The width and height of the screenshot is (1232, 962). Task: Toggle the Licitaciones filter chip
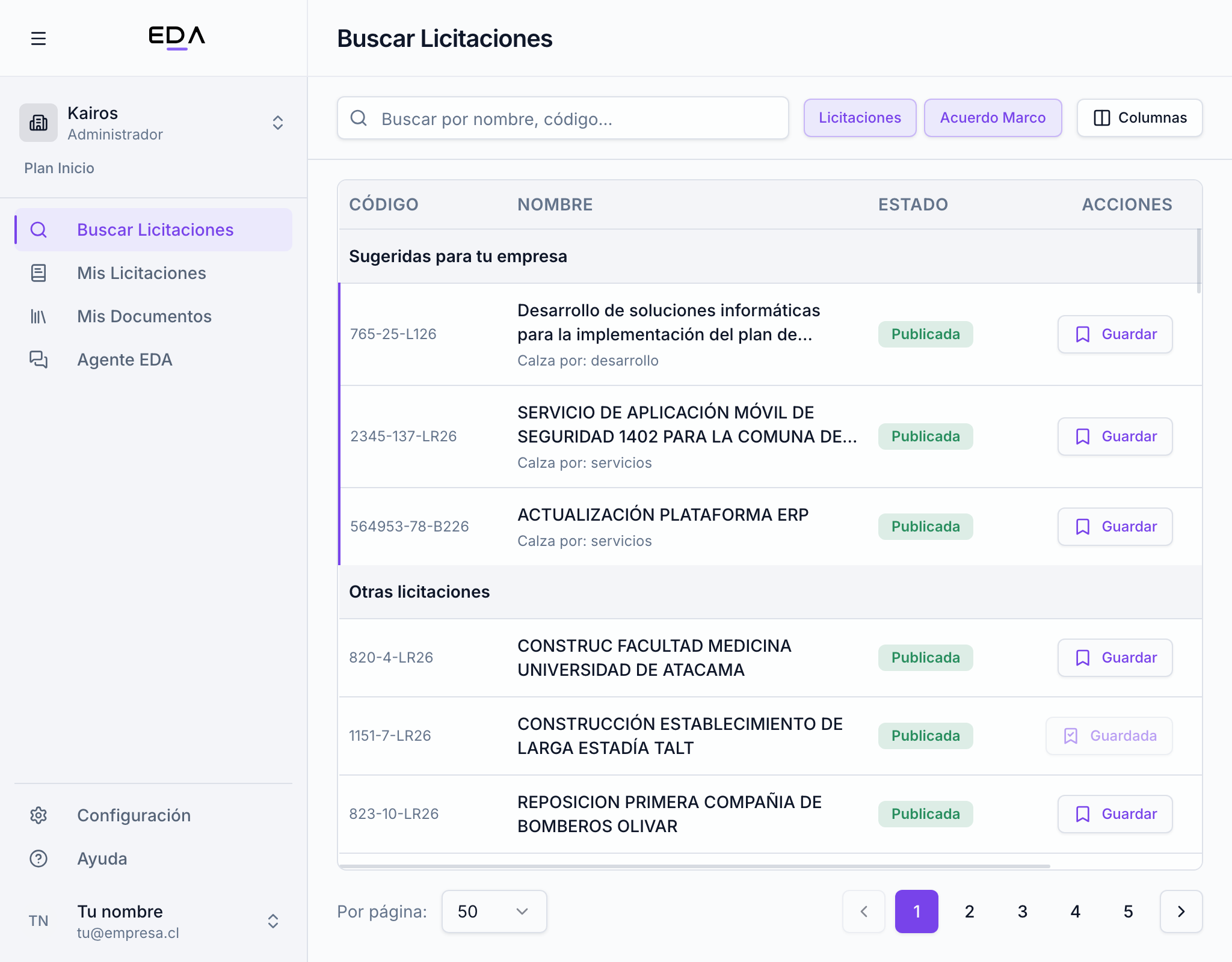[x=860, y=118]
